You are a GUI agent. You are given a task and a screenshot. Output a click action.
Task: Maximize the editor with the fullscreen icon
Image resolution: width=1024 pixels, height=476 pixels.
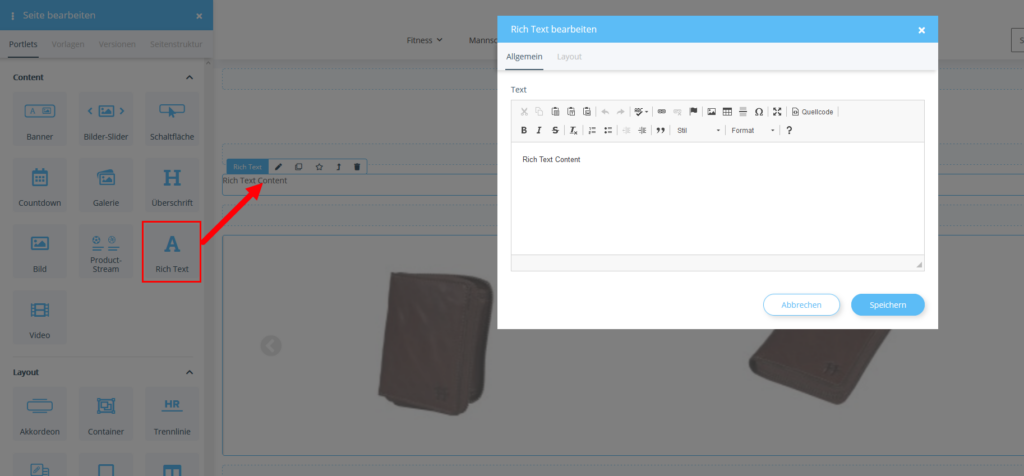point(777,111)
